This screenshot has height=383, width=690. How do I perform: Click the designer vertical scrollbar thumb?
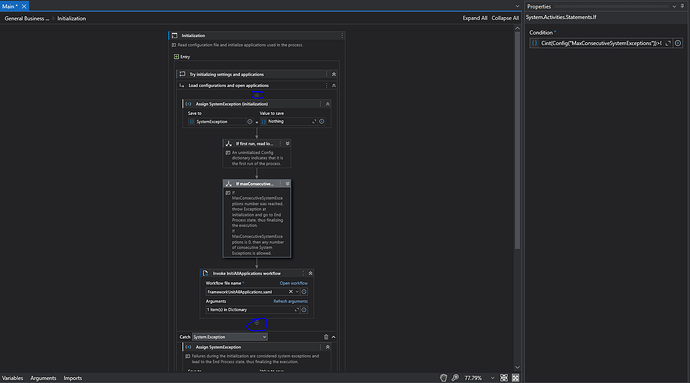[x=518, y=140]
